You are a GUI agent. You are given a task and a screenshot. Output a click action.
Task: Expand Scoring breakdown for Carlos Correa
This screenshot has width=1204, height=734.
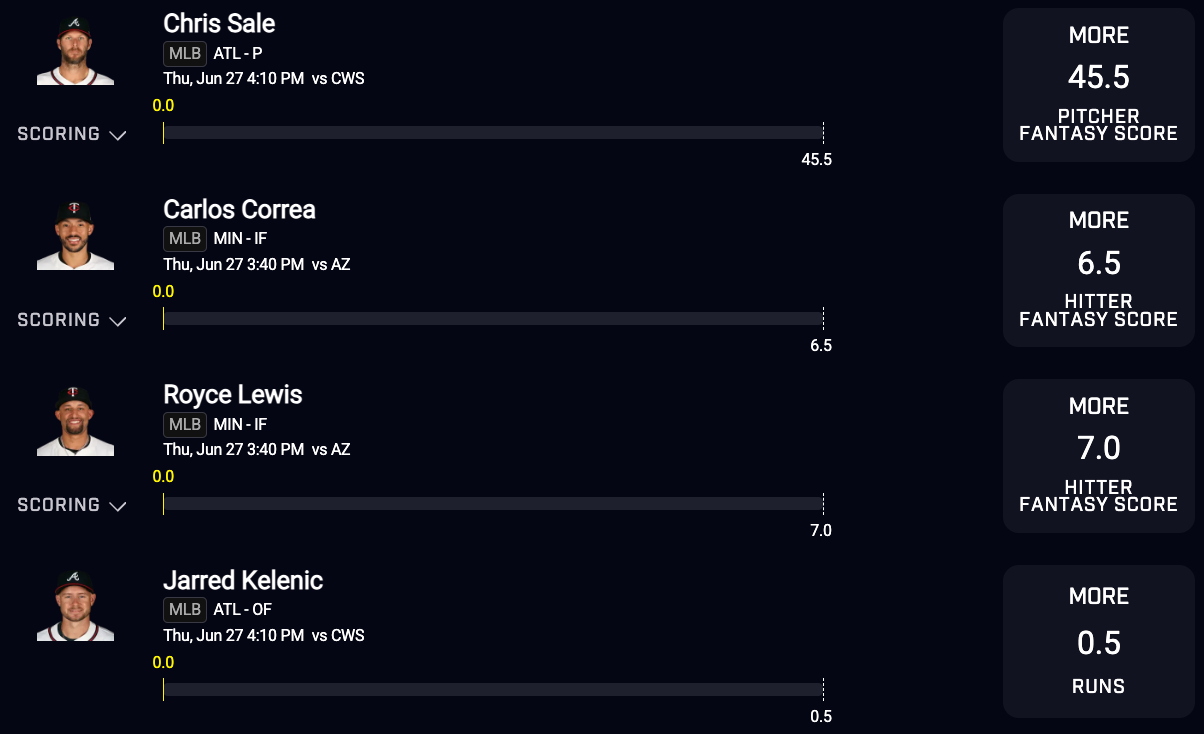[72, 320]
